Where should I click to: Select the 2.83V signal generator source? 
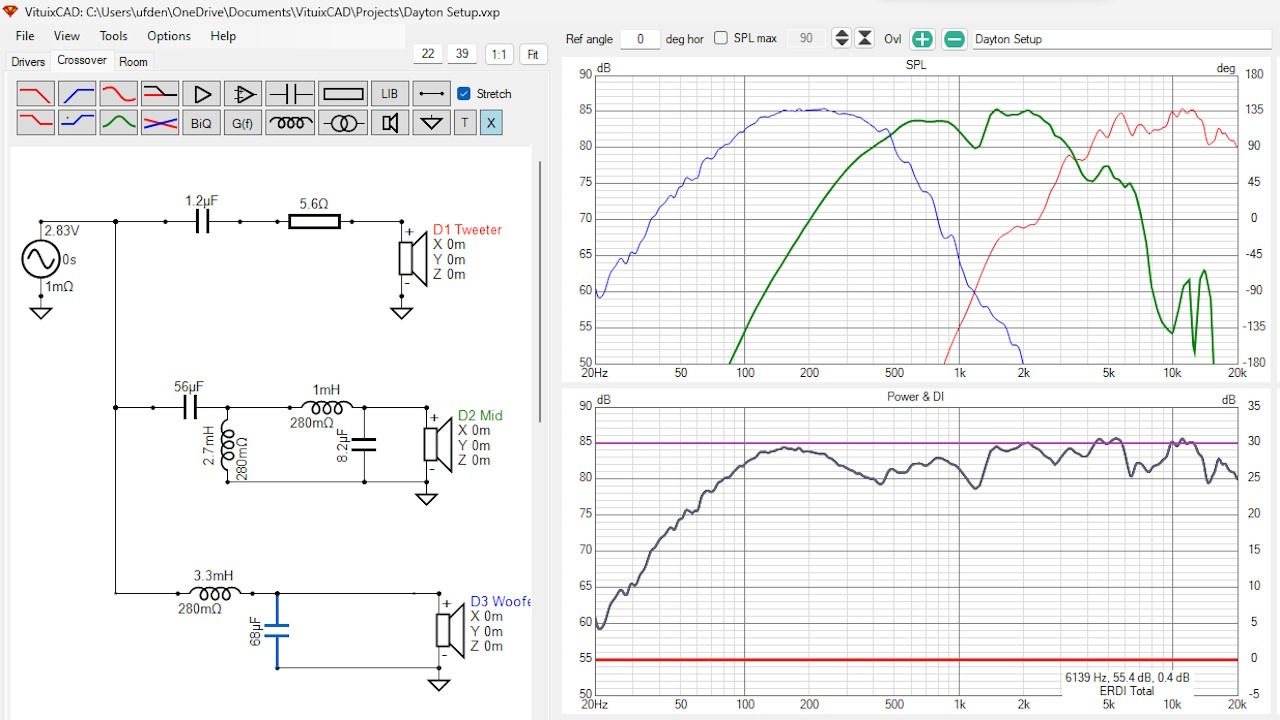41,259
